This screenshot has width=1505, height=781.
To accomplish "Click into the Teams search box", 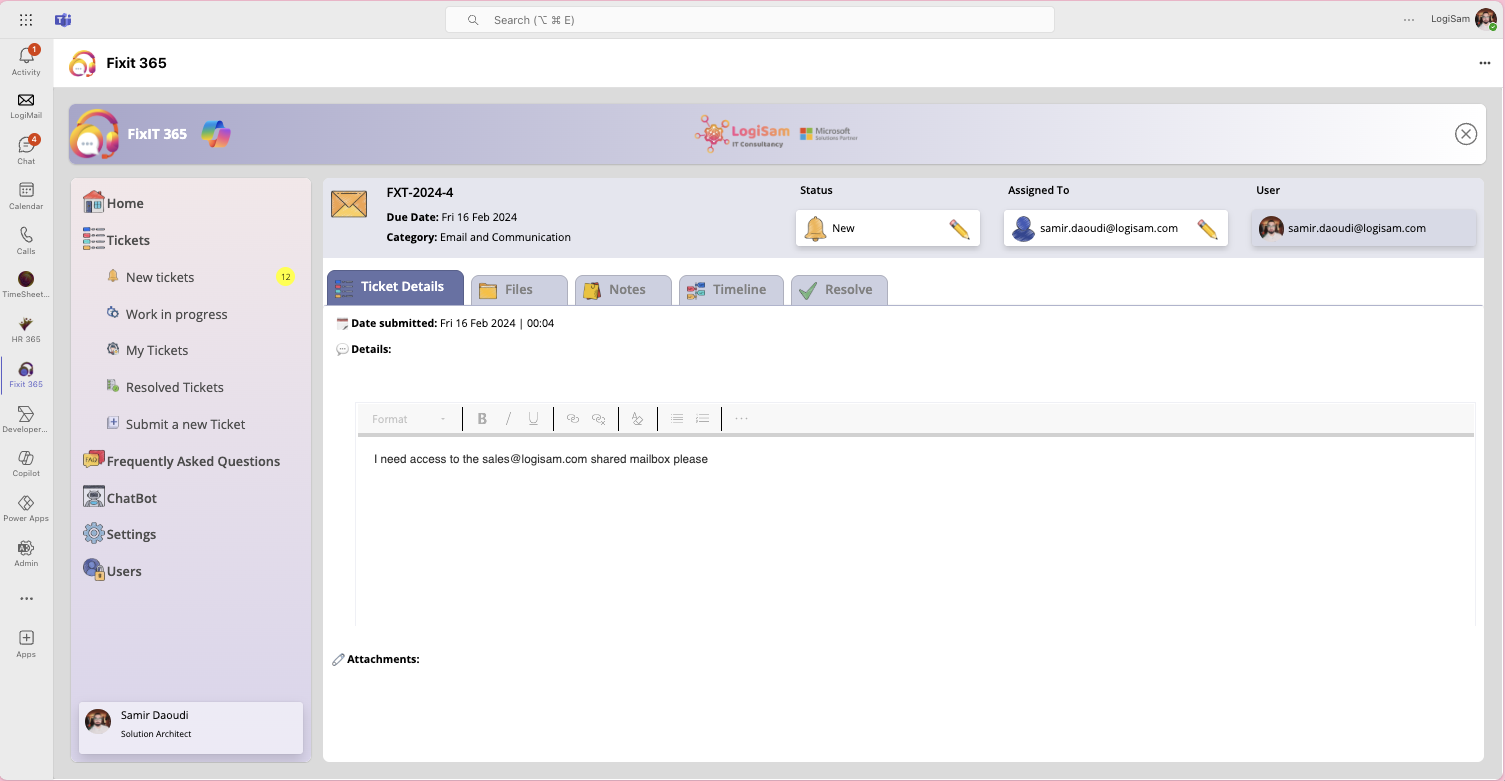I will click(750, 20).
